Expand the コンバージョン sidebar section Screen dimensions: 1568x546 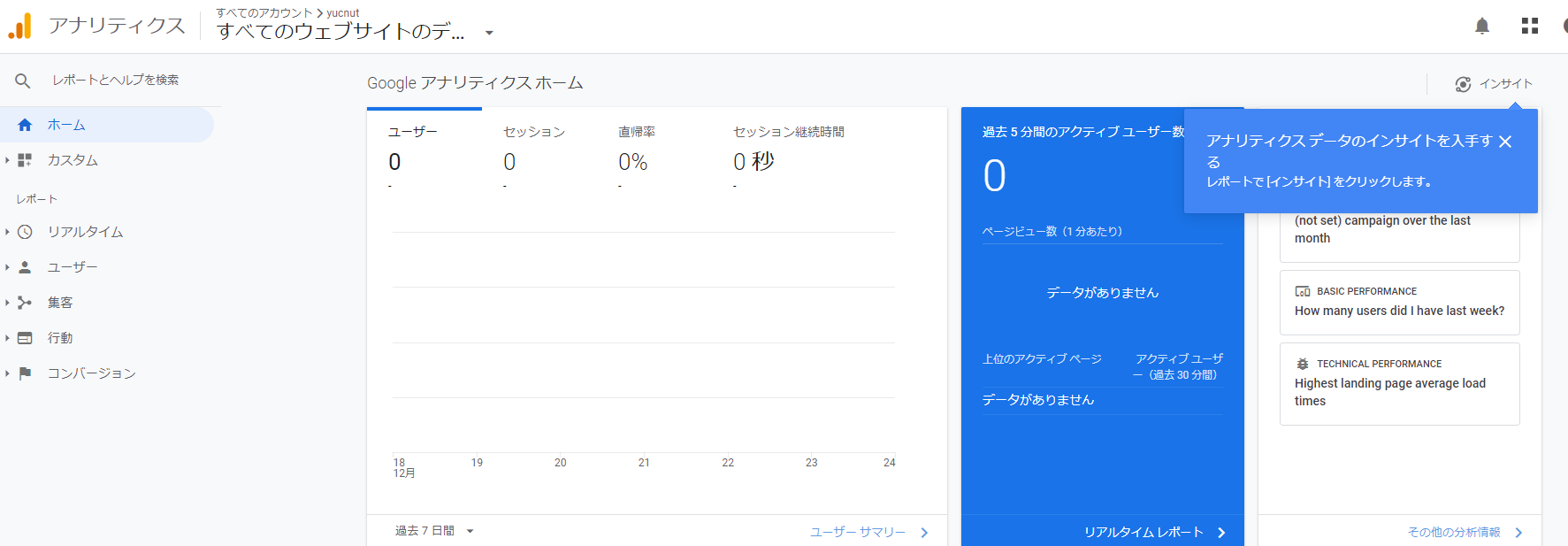(x=7, y=373)
